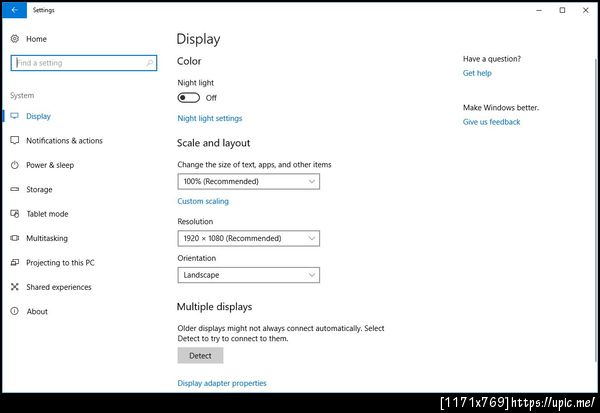
Task: Close the Settings window
Action: point(585,10)
